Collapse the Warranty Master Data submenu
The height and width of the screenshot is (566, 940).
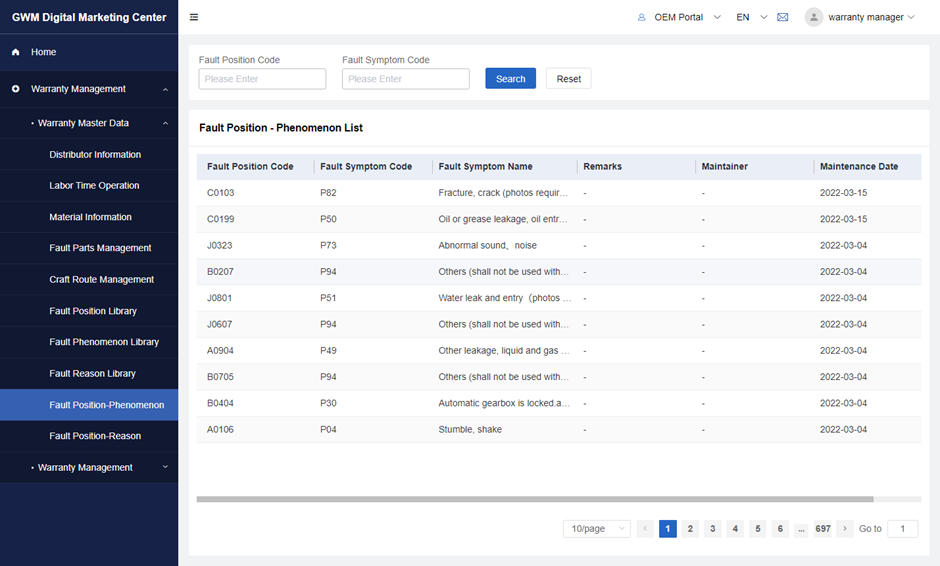(x=165, y=124)
